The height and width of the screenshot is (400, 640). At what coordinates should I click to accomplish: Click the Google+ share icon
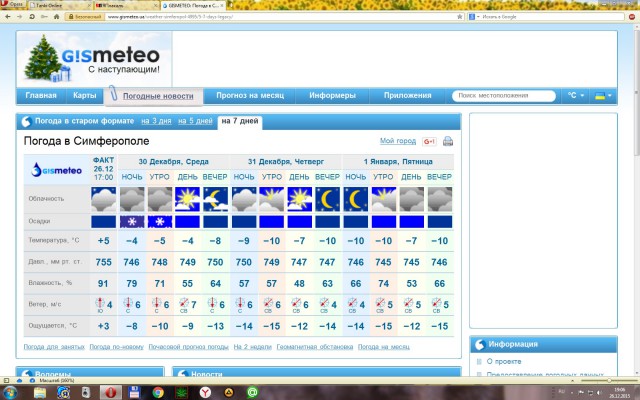(x=429, y=142)
